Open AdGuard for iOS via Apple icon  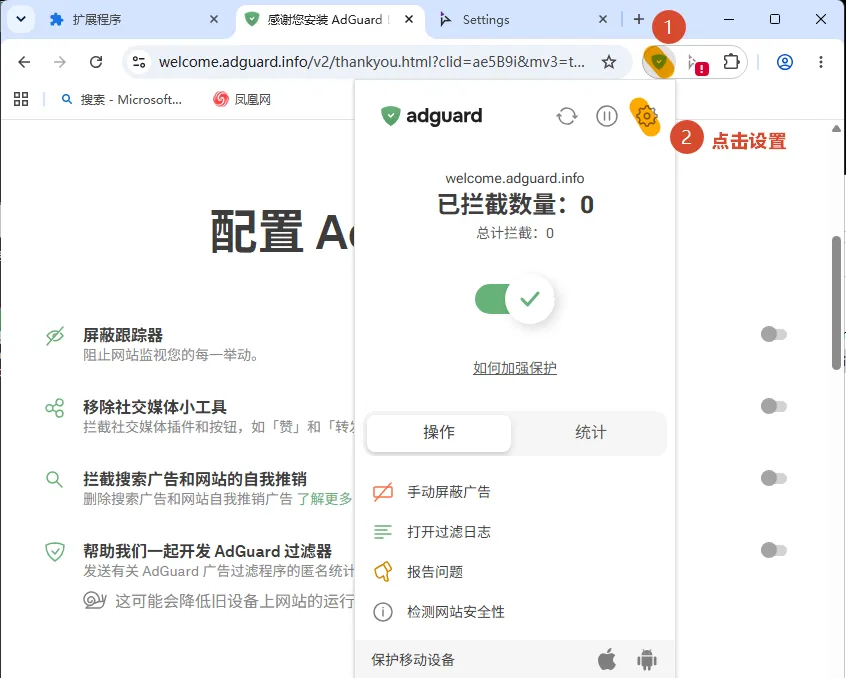[607, 659]
